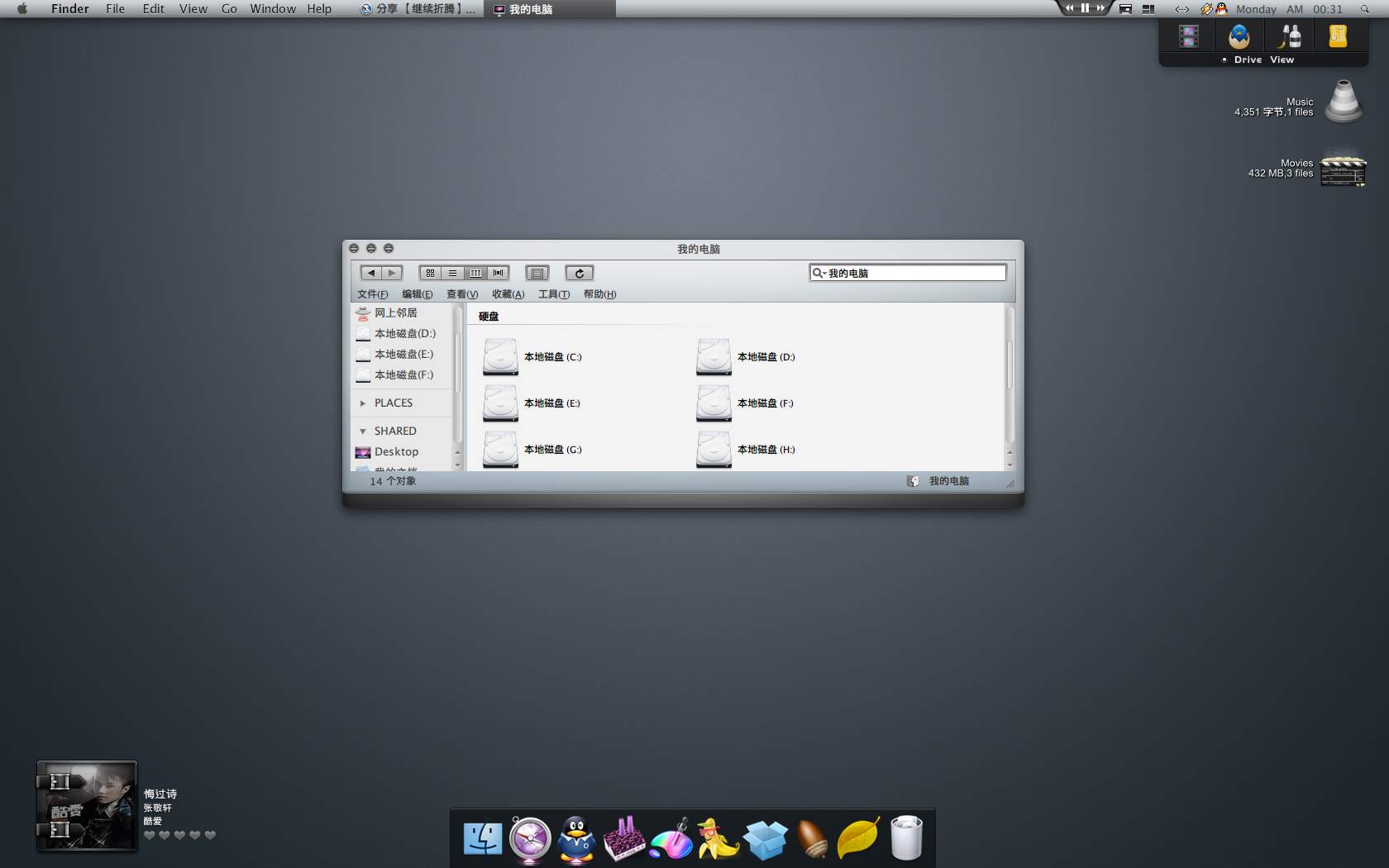
Task: Open the Go menu in menu bar
Action: [229, 9]
